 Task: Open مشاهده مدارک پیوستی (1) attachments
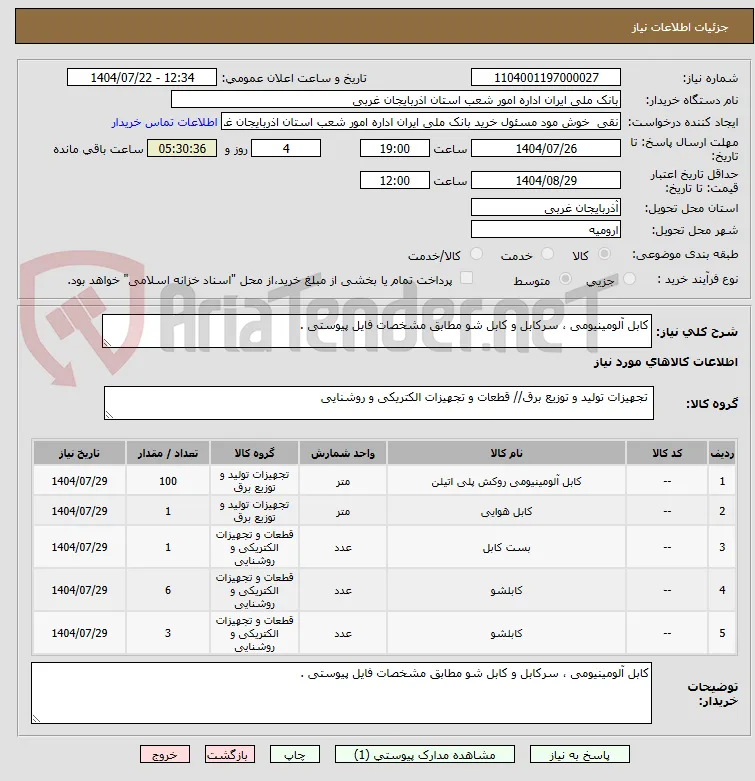tap(425, 755)
